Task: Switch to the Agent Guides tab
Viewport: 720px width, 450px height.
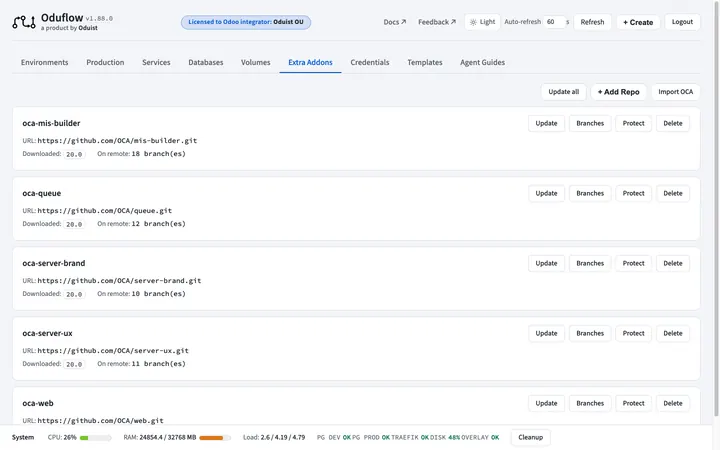Action: click(483, 62)
